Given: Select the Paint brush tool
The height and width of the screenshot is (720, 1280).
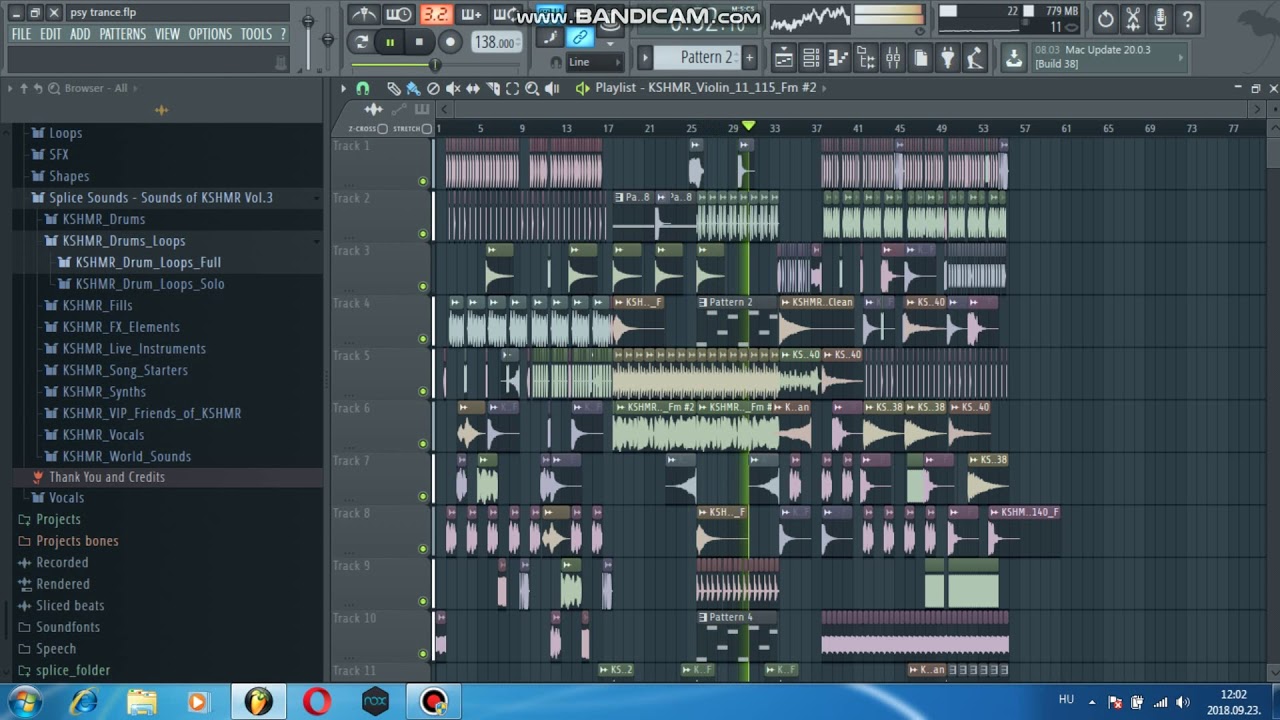Looking at the screenshot, I should coord(413,88).
